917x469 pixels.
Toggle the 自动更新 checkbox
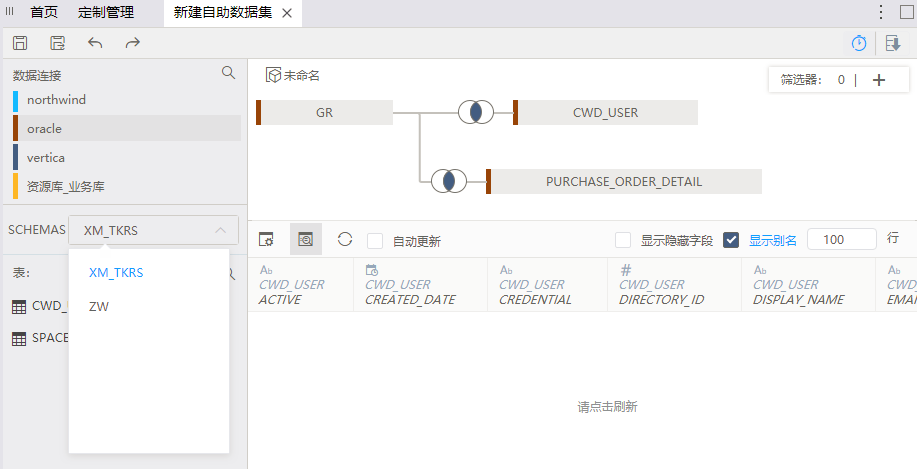[x=375, y=241]
